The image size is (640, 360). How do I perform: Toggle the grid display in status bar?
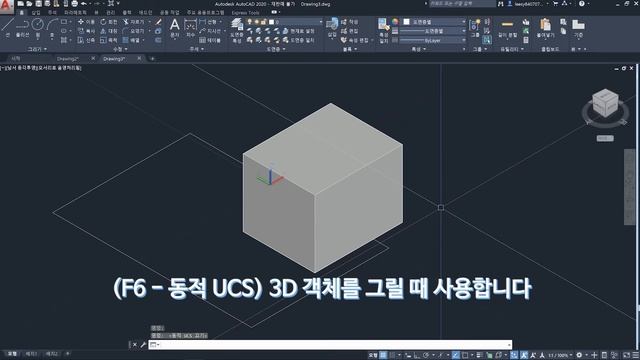(x=383, y=355)
